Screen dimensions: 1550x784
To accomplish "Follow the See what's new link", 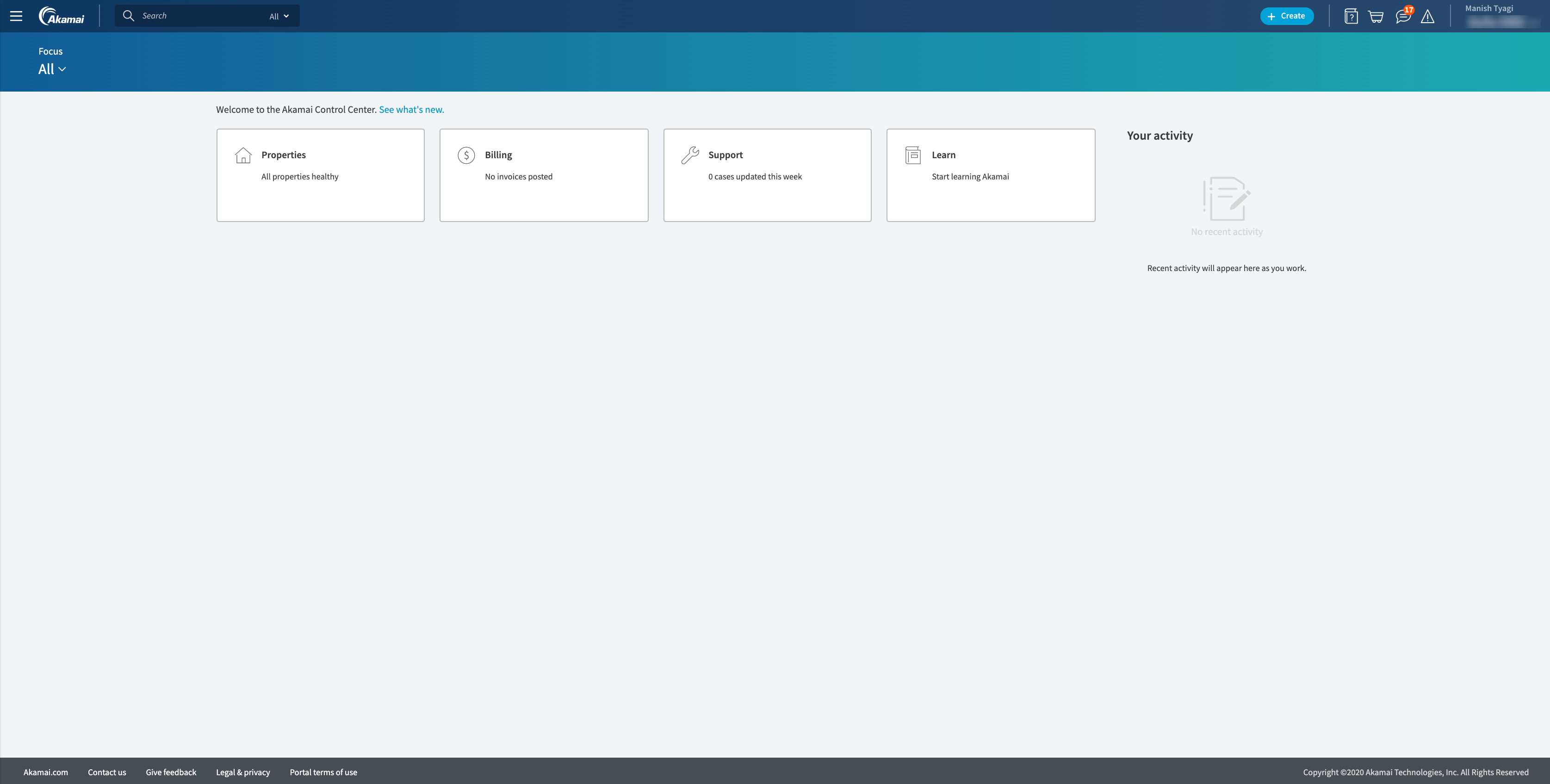I will point(411,110).
